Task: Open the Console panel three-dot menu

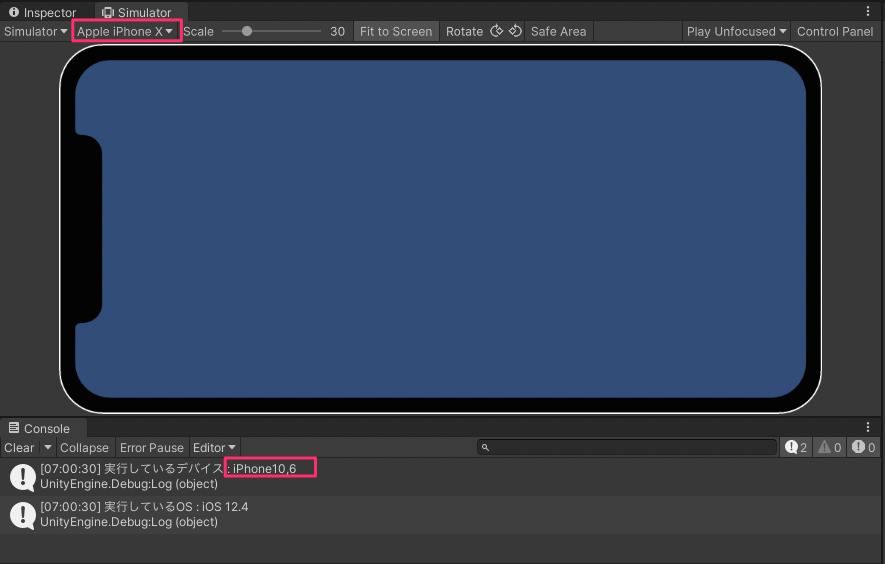Action: coord(868,427)
